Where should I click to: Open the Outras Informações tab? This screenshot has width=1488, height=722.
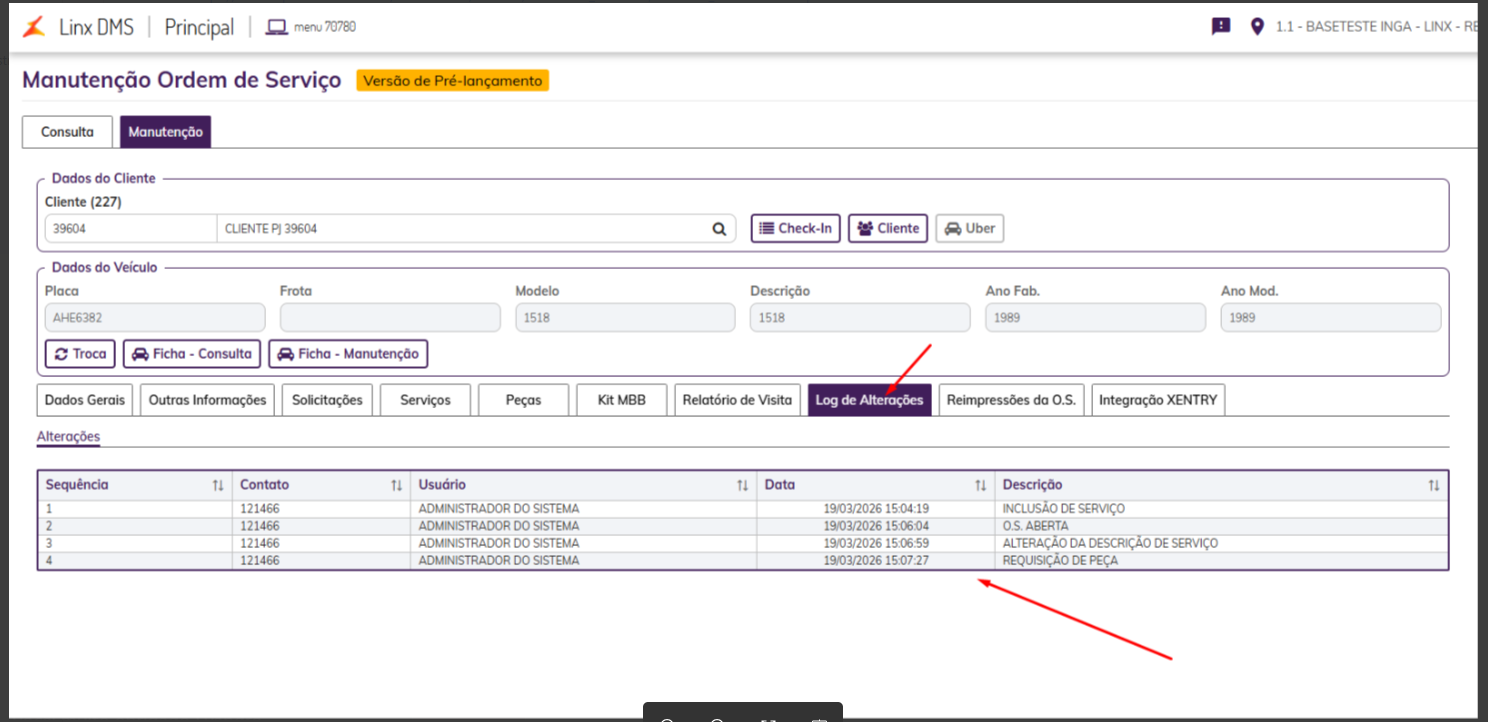coord(208,400)
